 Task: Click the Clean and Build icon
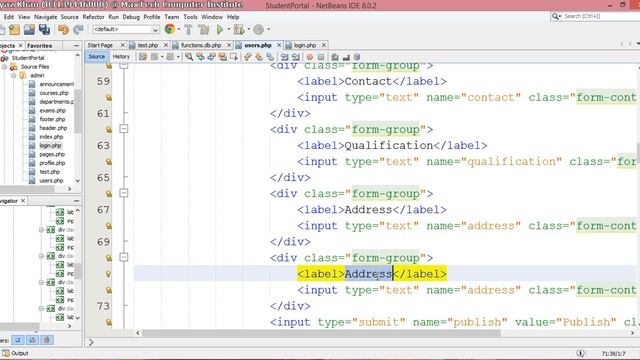(203, 29)
